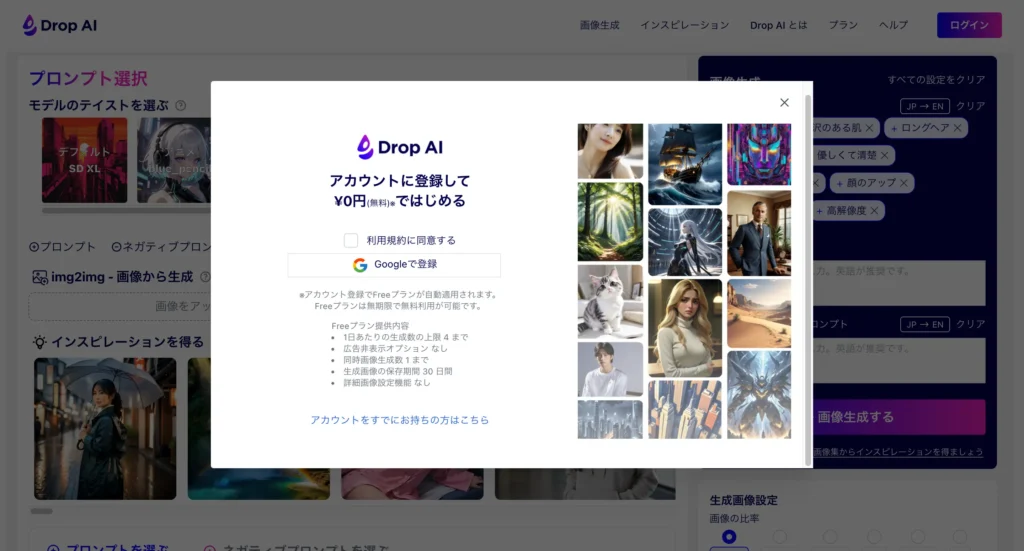The image size is (1024, 551).
Task: Select the first 画像の比率 radio option
Action: (729, 537)
